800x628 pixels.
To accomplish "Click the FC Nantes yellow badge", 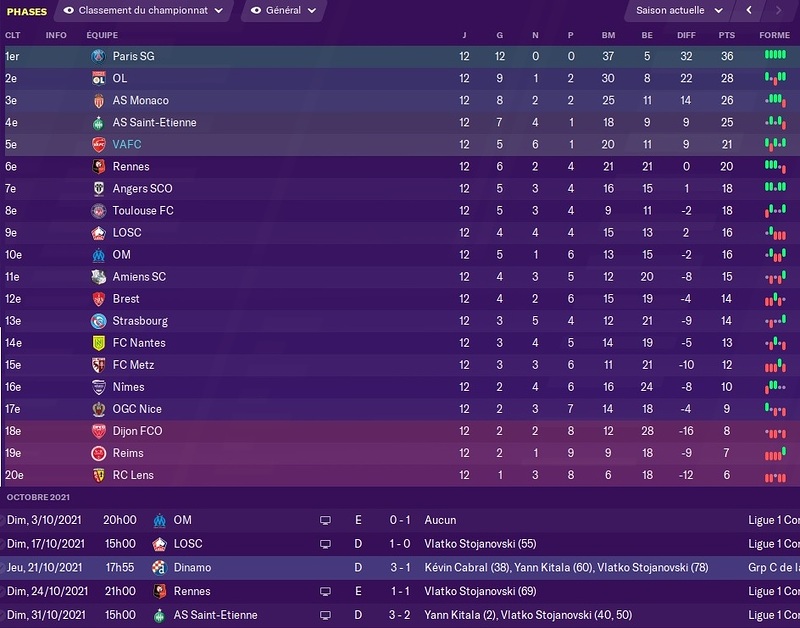I will (98, 343).
